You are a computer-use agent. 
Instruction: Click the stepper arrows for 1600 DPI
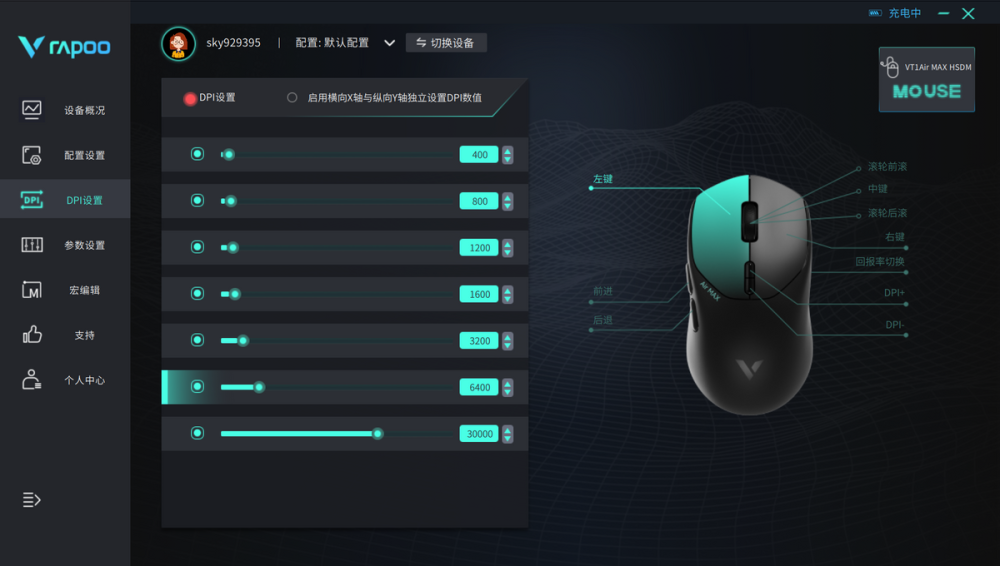click(508, 294)
